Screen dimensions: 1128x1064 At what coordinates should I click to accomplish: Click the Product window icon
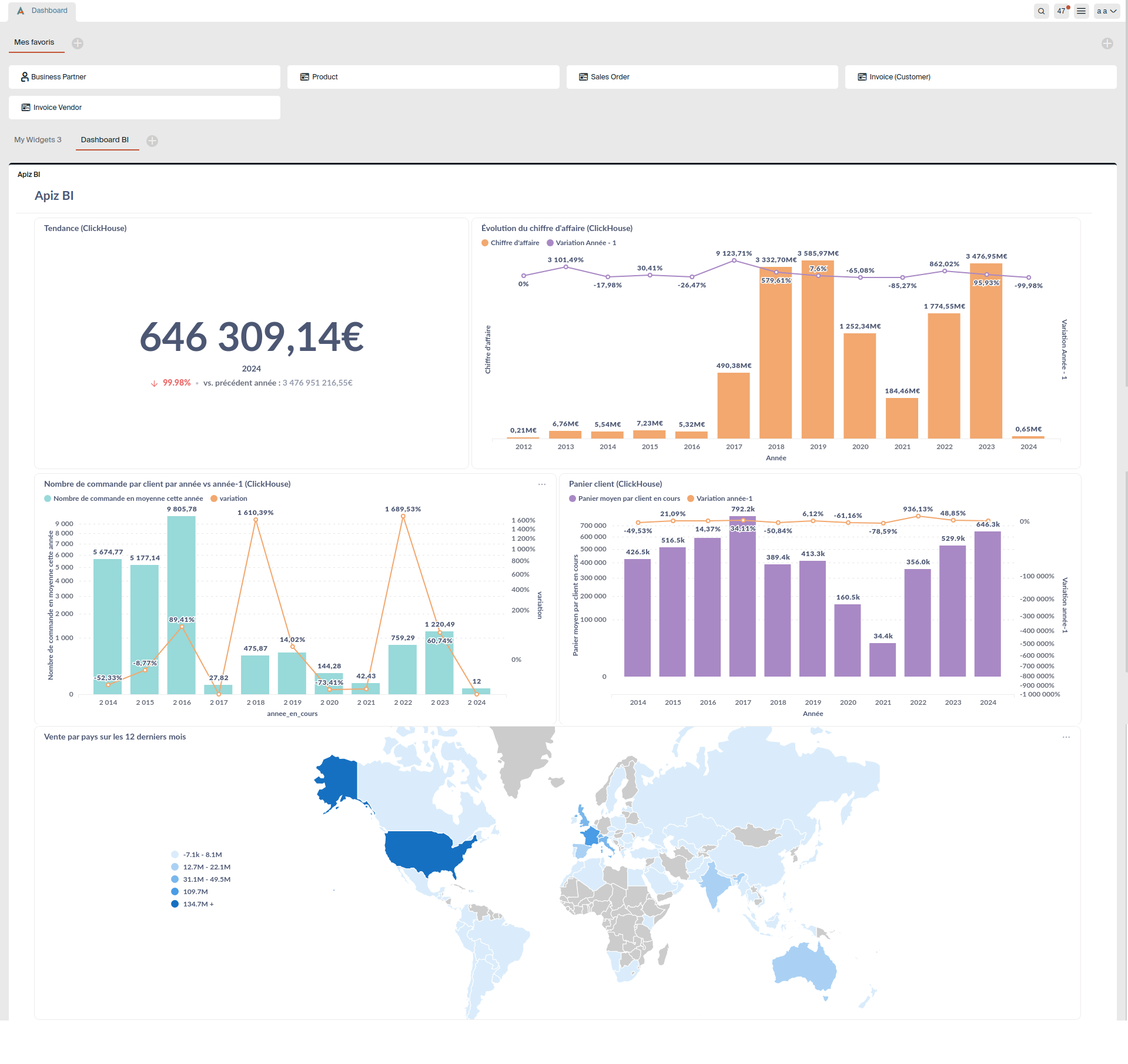coord(304,77)
